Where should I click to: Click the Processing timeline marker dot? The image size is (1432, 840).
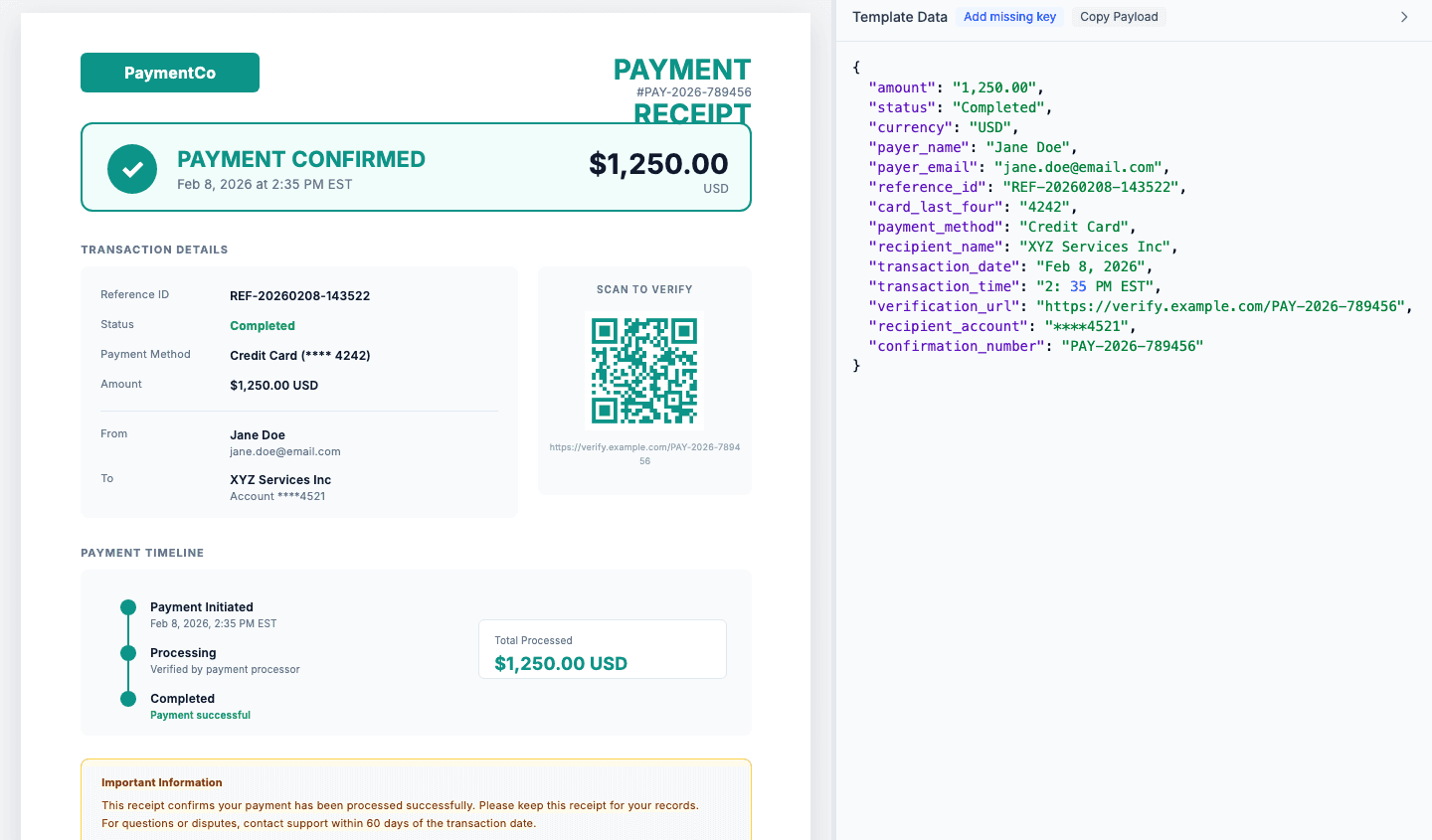click(126, 652)
